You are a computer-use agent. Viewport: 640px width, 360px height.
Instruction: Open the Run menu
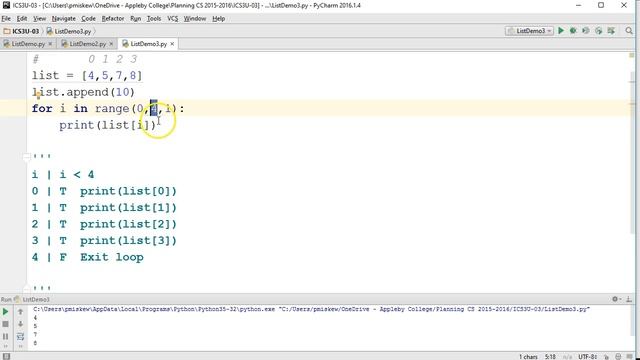click(x=136, y=18)
